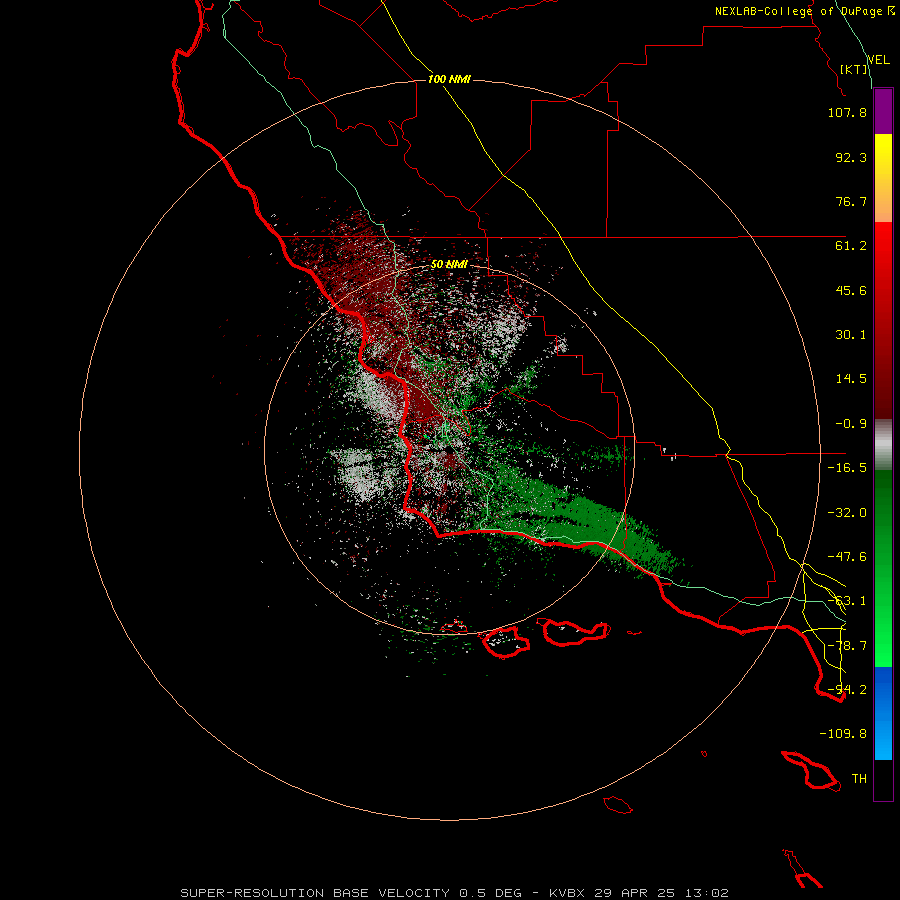The image size is (900, 900).
Task: Select the -16.5 legend value
Action: coord(847,468)
